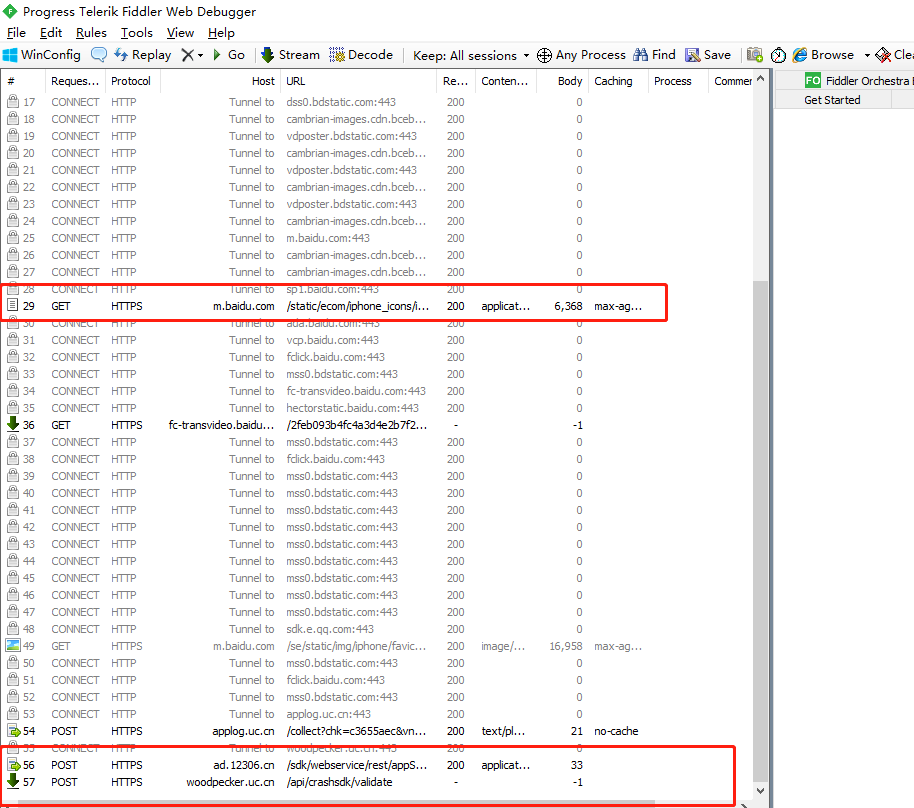Click URL /api/crashsdk/validate
Image resolution: width=914 pixels, height=808 pixels.
(339, 782)
